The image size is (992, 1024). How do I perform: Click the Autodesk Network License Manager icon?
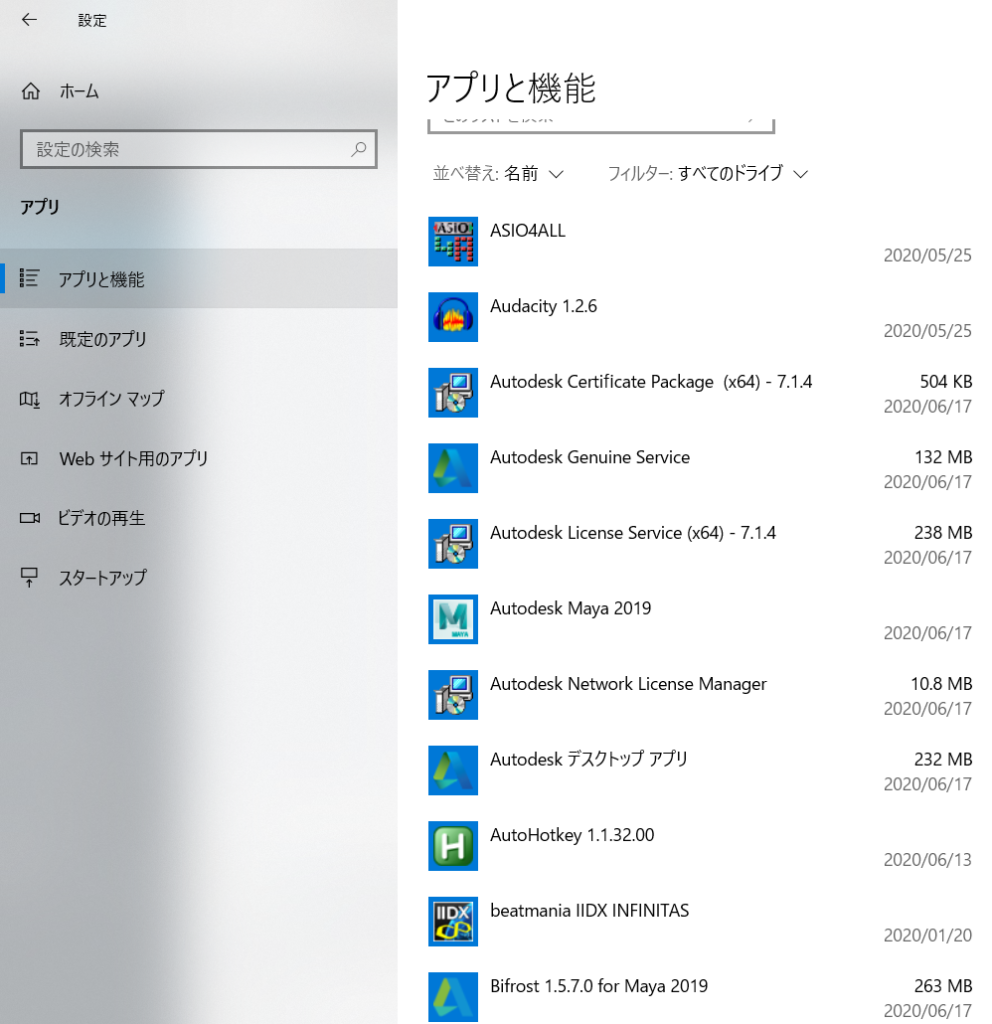453,695
